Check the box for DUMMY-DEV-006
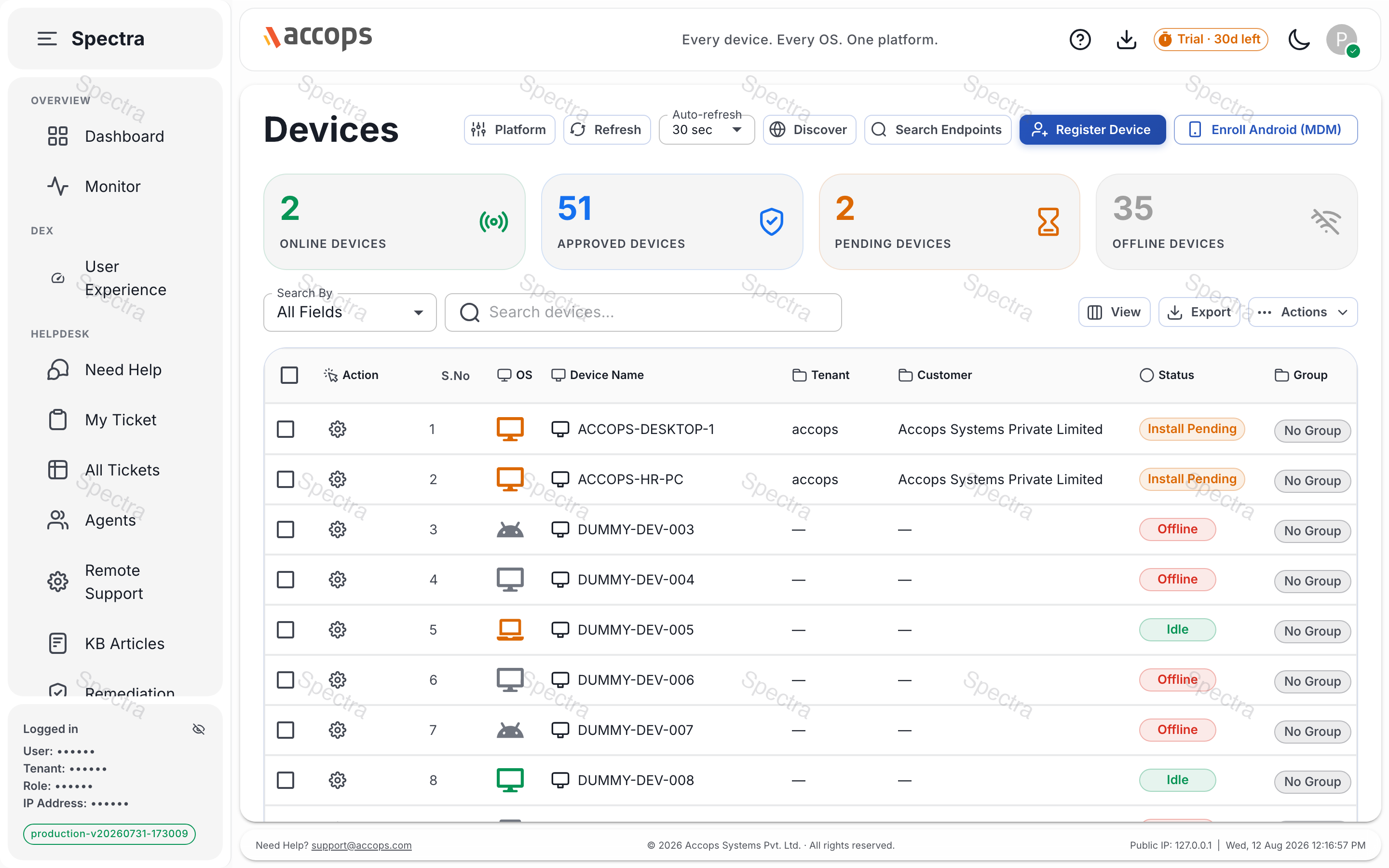 pos(285,680)
